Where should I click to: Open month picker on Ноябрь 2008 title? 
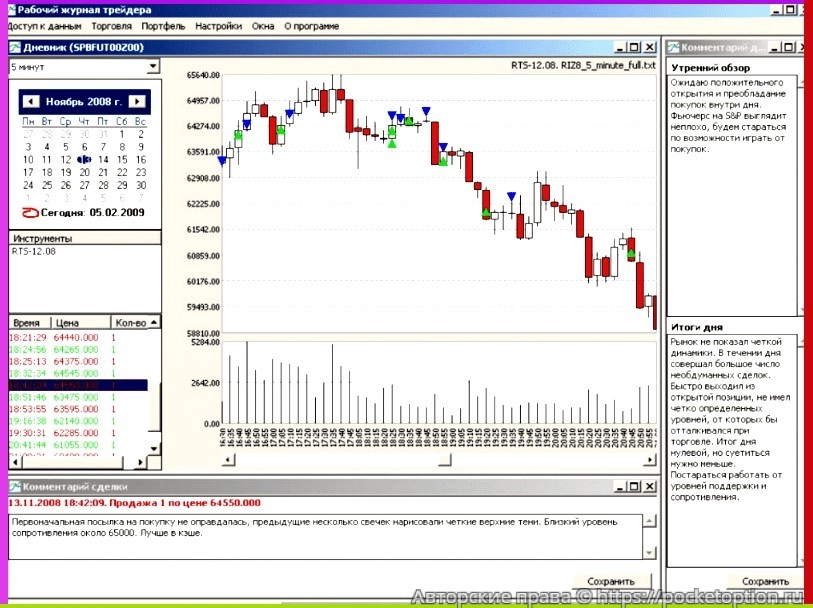[x=83, y=102]
